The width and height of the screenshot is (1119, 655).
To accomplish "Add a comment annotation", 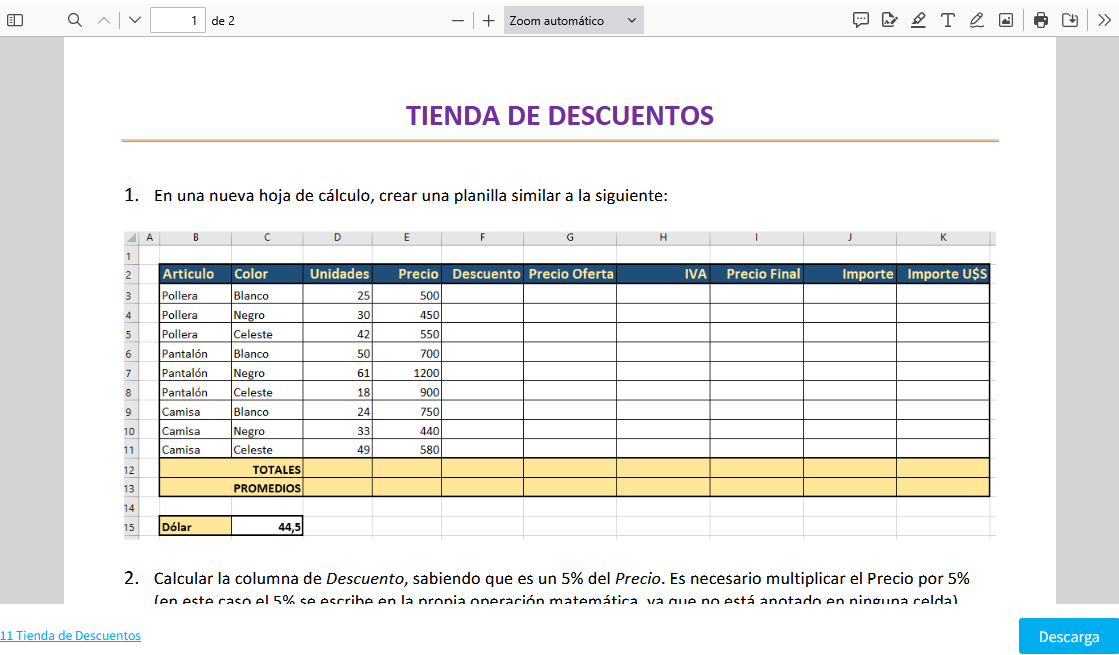I will [860, 20].
